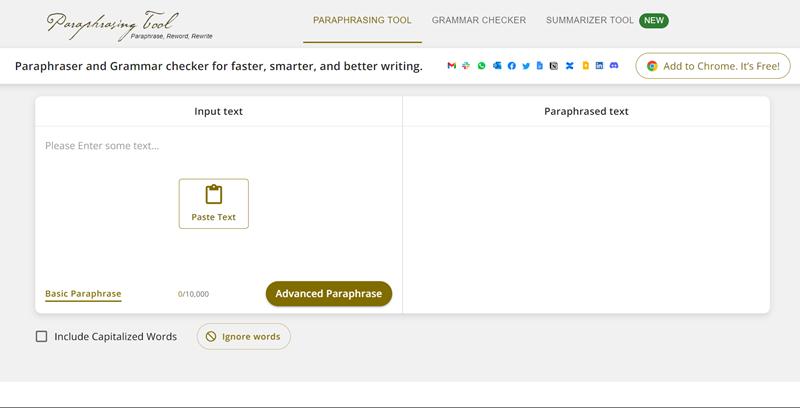Enable Include Capitalized Words checkbox
The image size is (800, 408).
[x=41, y=337]
